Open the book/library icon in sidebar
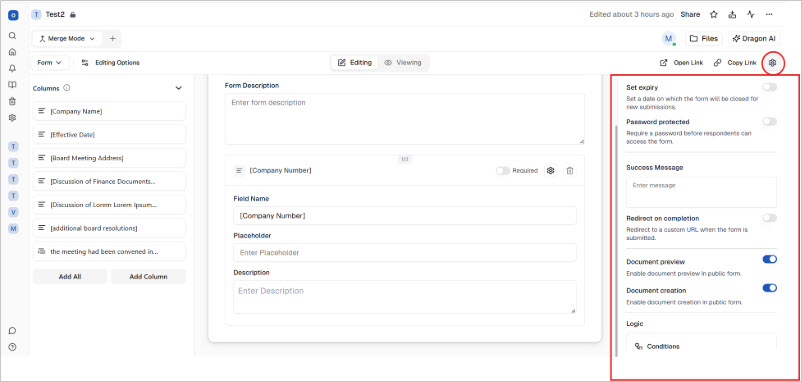 (13, 84)
